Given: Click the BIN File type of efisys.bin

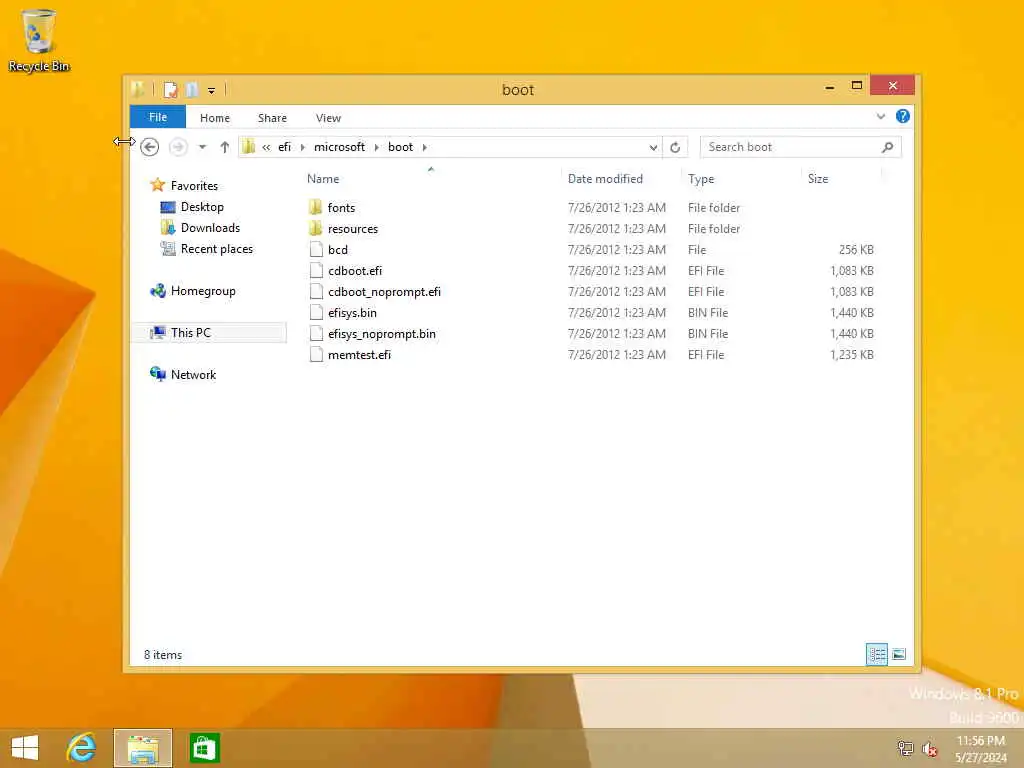Looking at the screenshot, I should tap(708, 313).
